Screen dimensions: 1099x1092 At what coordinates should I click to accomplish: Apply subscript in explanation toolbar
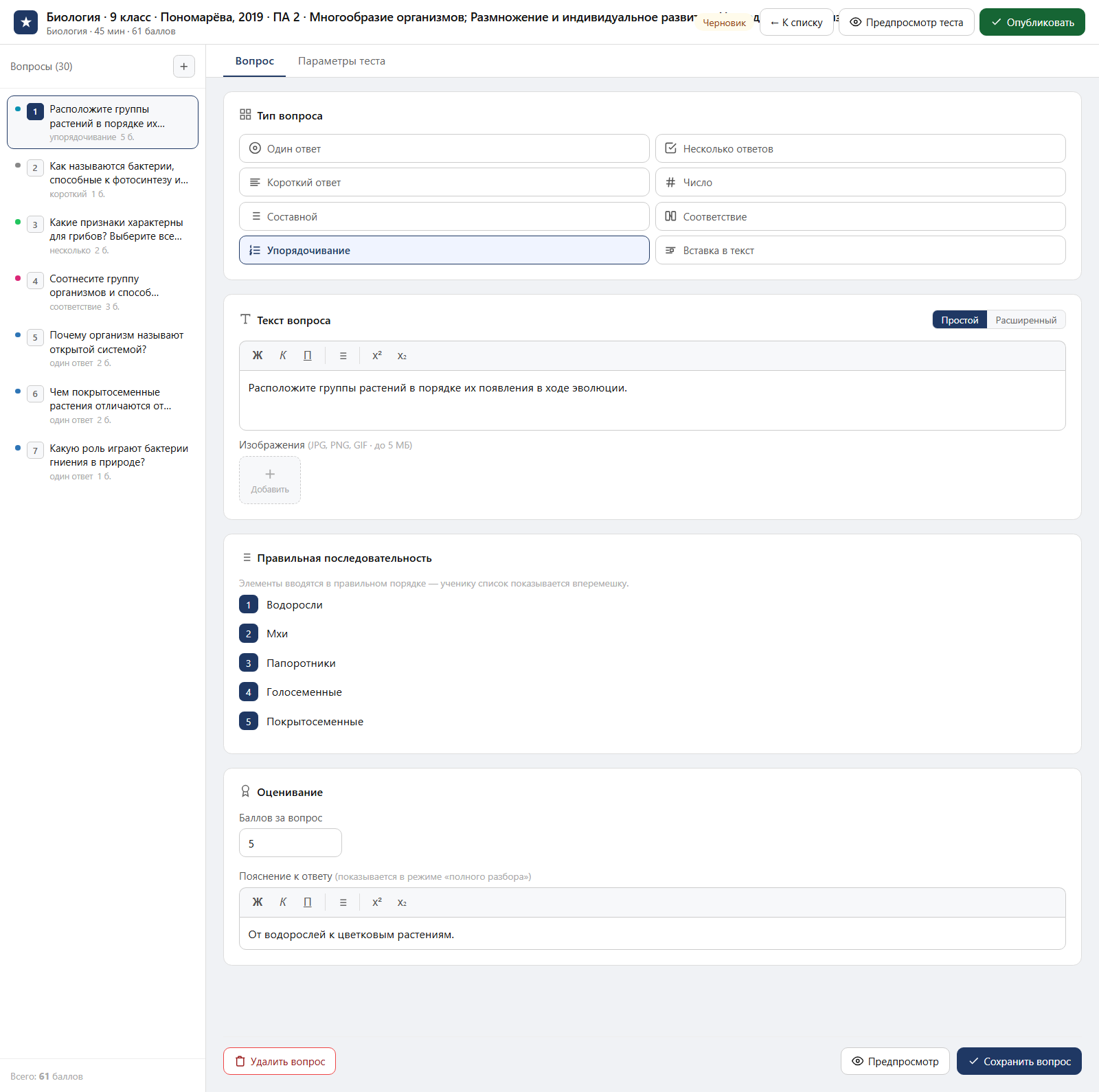pyautogui.click(x=402, y=902)
